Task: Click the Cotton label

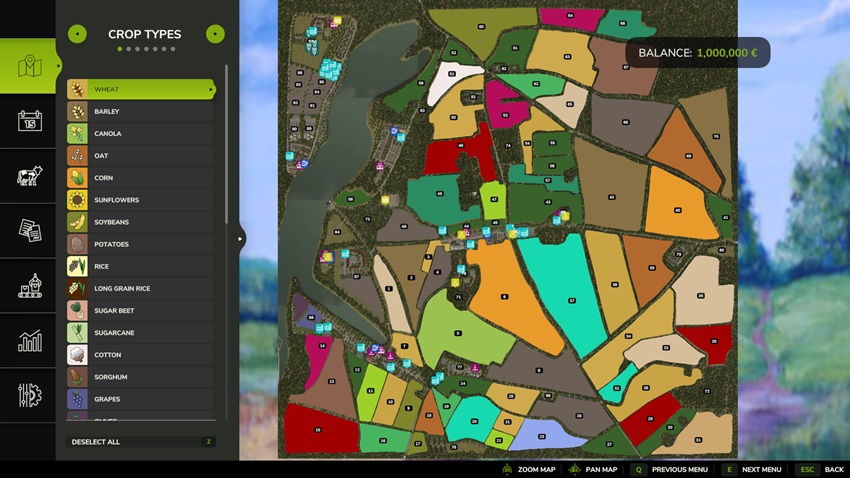Action: click(107, 355)
